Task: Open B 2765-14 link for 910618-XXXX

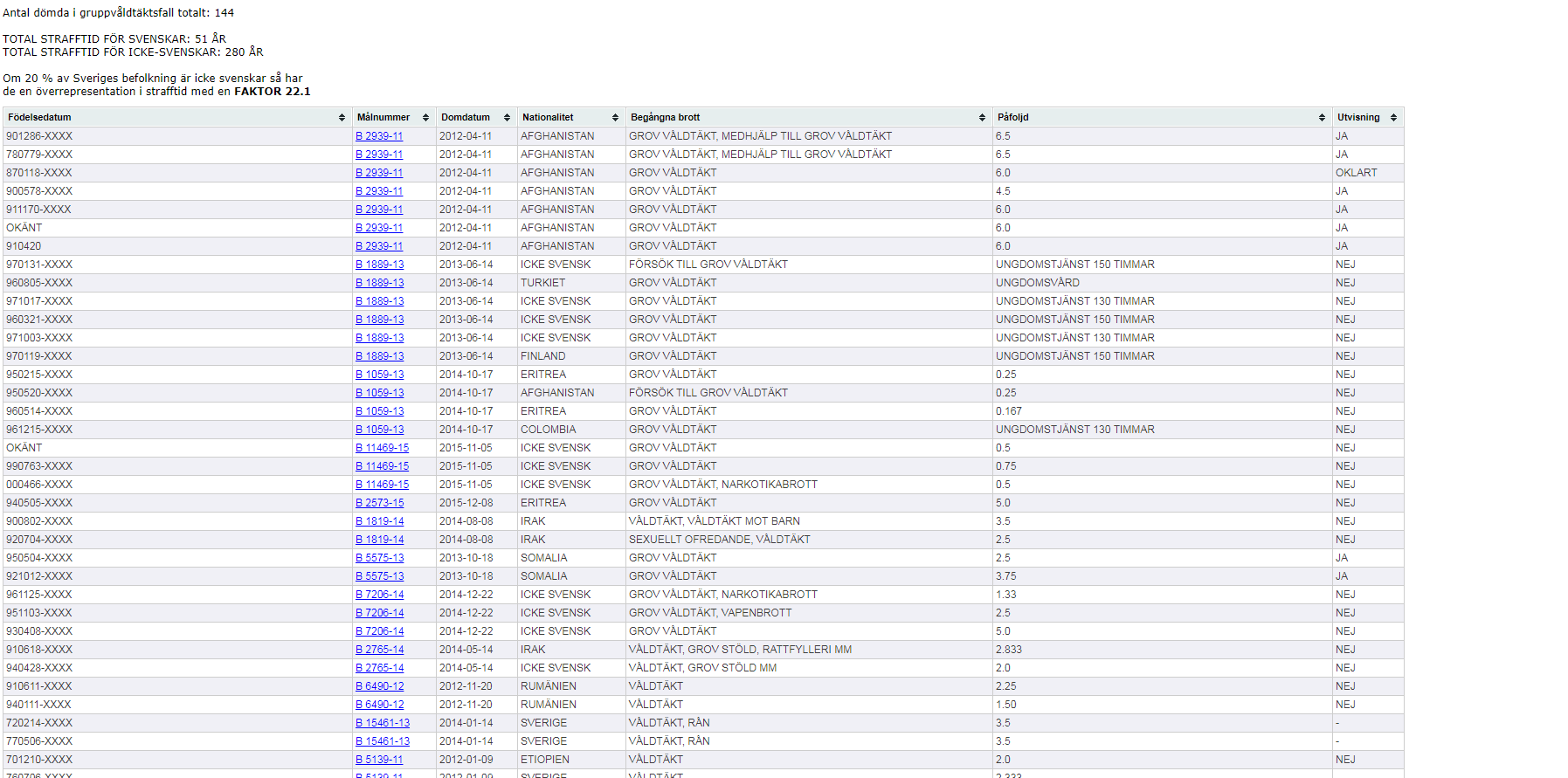Action: (x=379, y=650)
